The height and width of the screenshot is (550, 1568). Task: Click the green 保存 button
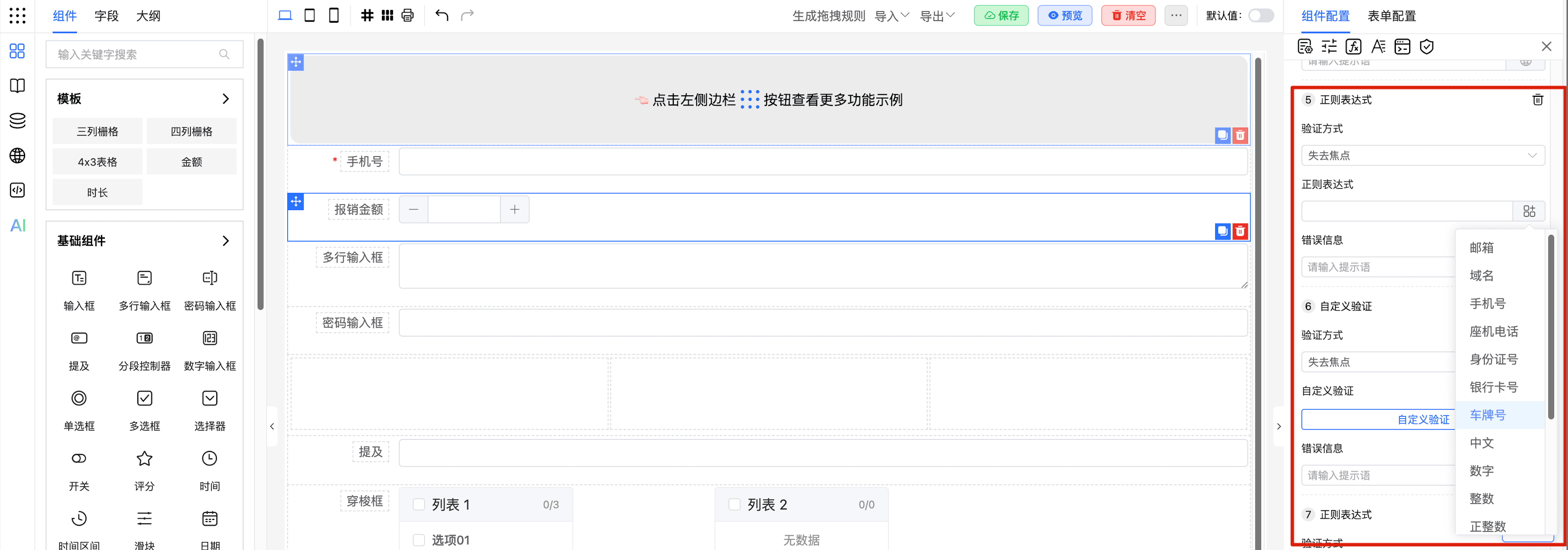(1001, 16)
